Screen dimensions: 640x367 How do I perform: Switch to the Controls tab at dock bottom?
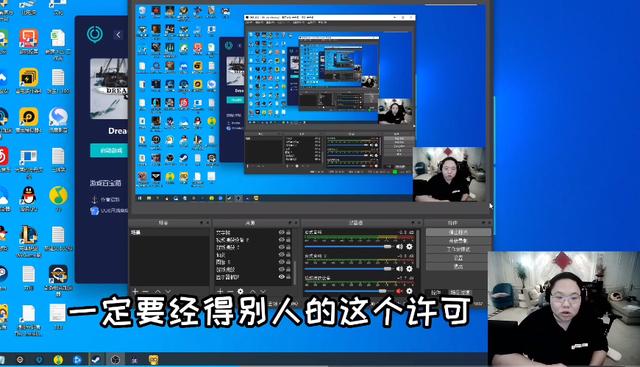click(436, 292)
